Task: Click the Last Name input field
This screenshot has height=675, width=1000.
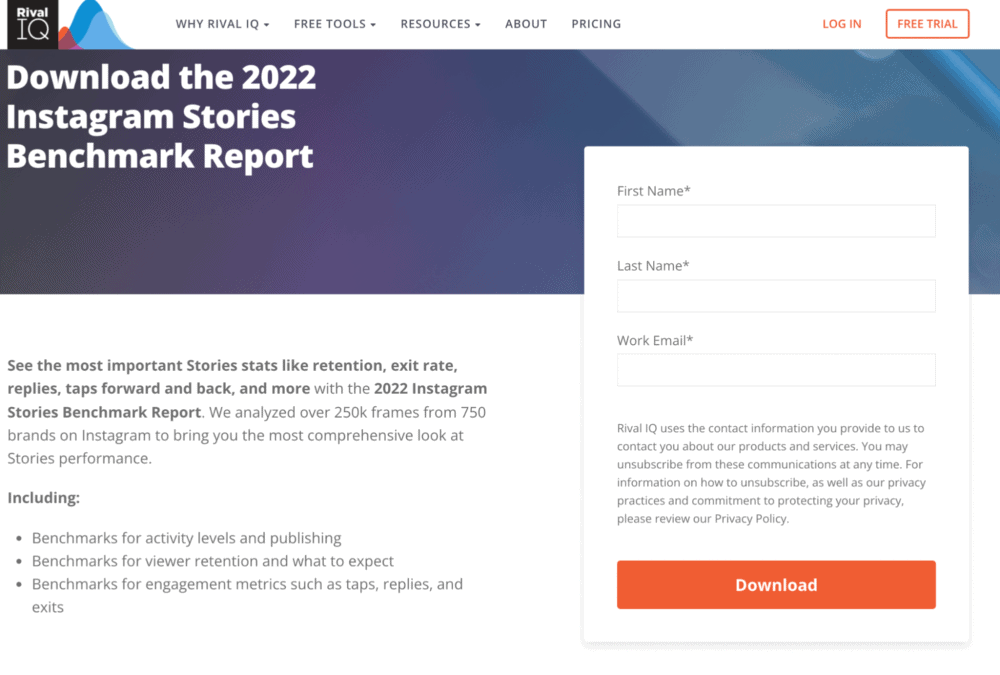Action: point(776,295)
